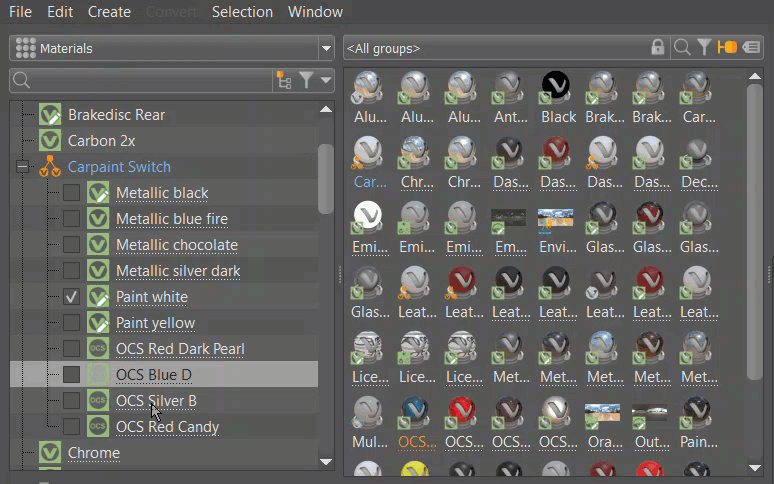Select the 'OCS Silver B' material label
Image resolution: width=774 pixels, height=484 pixels.
point(156,401)
